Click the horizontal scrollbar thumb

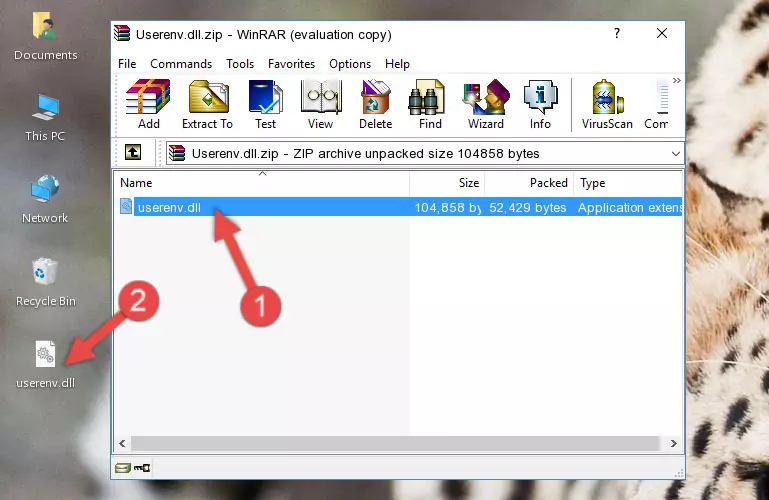[x=395, y=444]
